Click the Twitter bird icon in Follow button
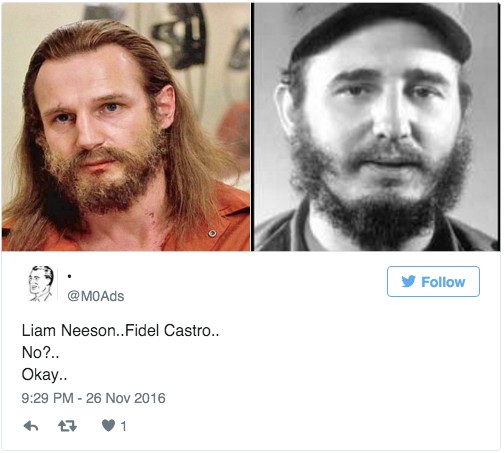The width and height of the screenshot is (504, 453). (x=408, y=281)
